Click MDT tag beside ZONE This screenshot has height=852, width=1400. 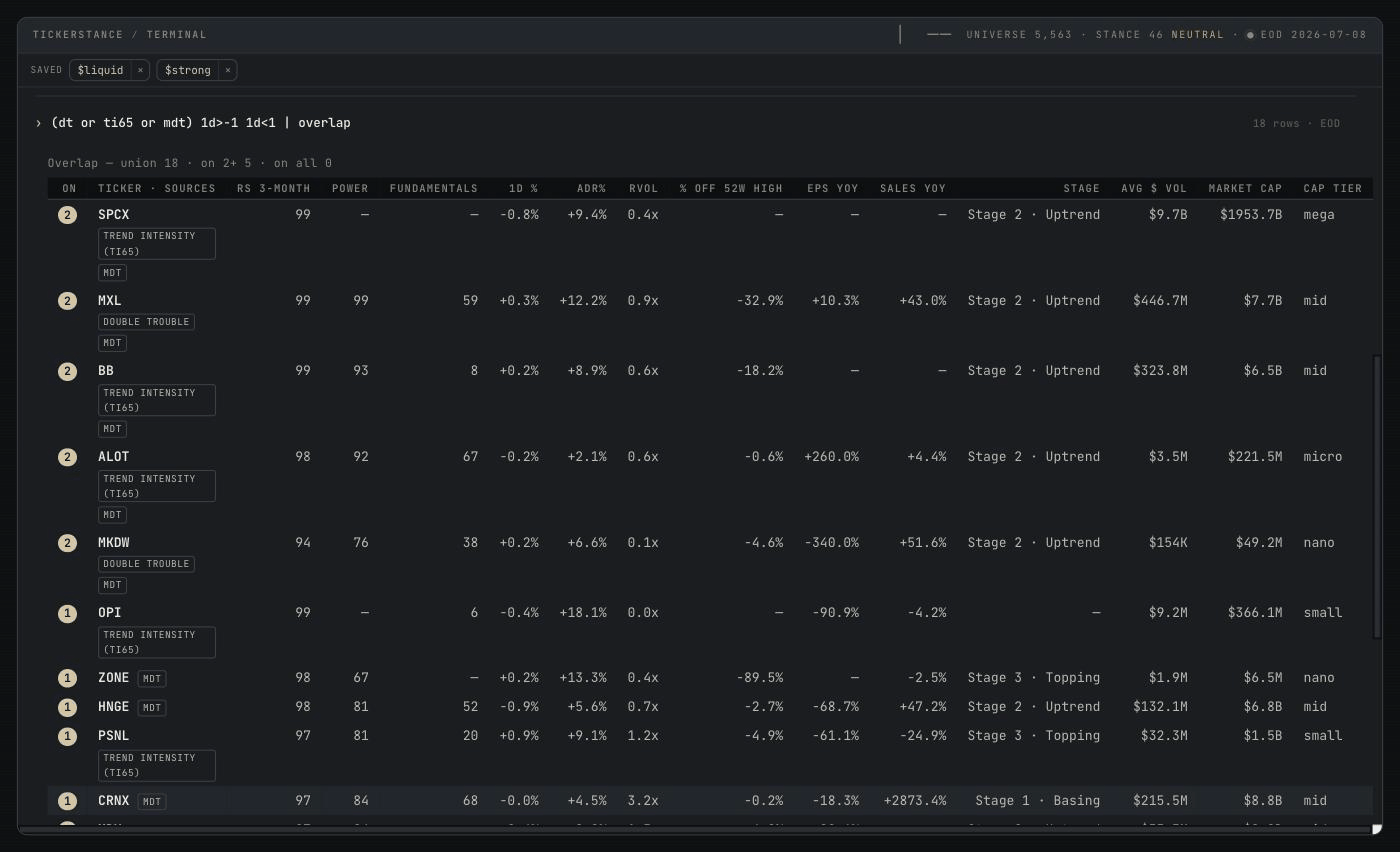152,678
